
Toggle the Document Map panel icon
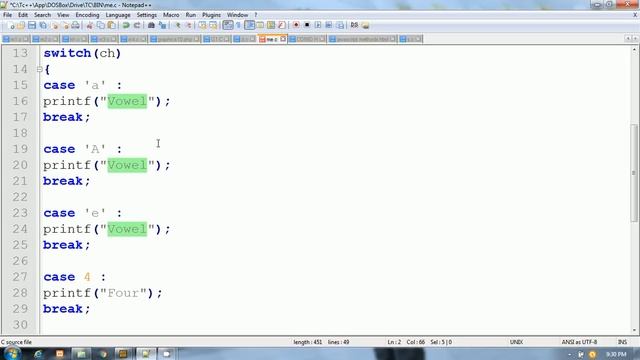(x=271, y=25)
